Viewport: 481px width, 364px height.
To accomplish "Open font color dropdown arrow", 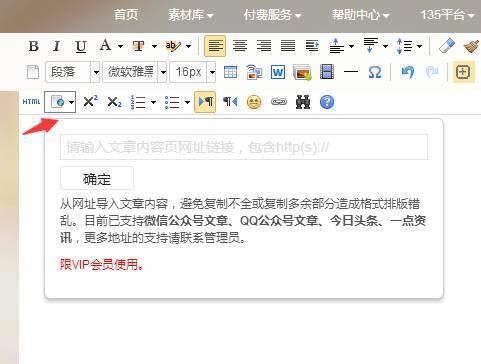I will (120, 46).
